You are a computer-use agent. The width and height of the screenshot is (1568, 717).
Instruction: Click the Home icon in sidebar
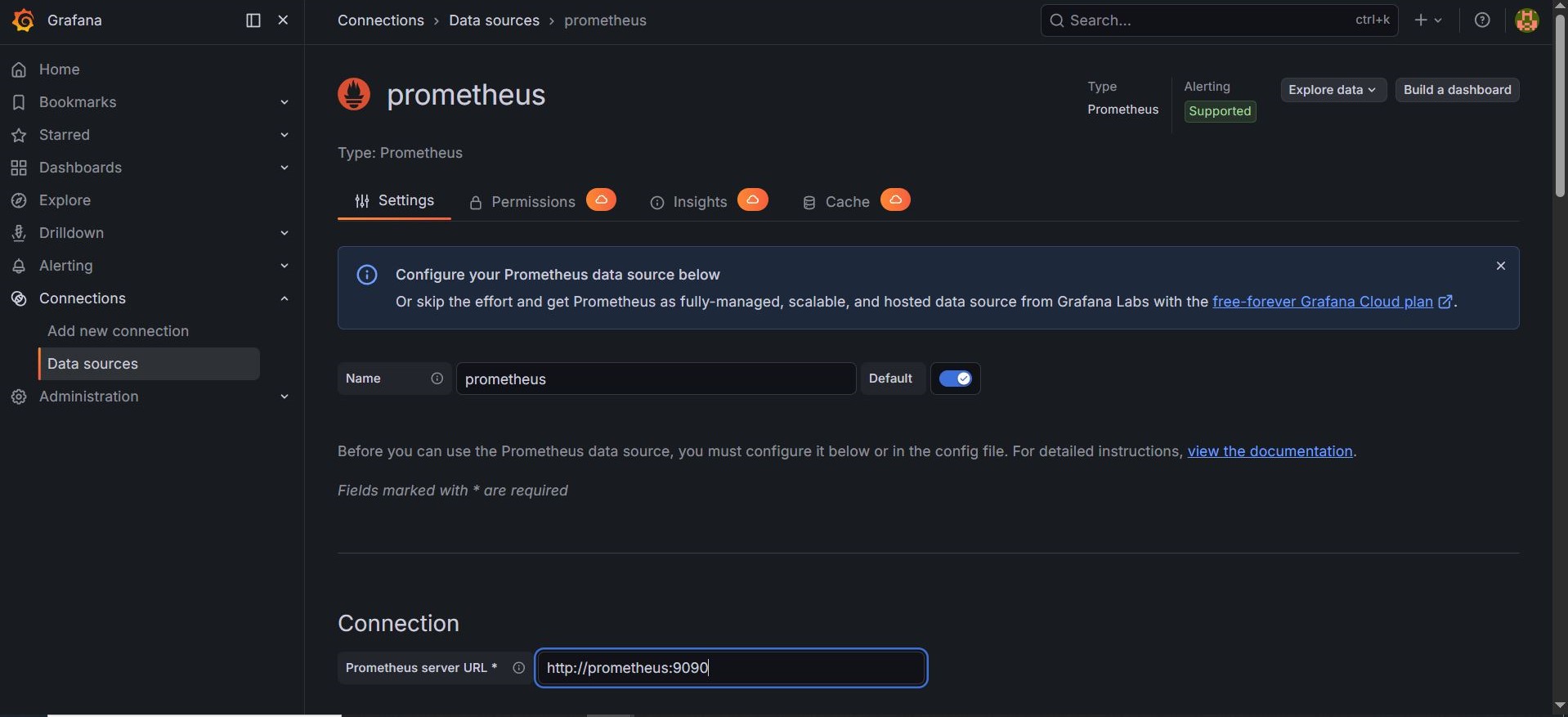(x=19, y=69)
